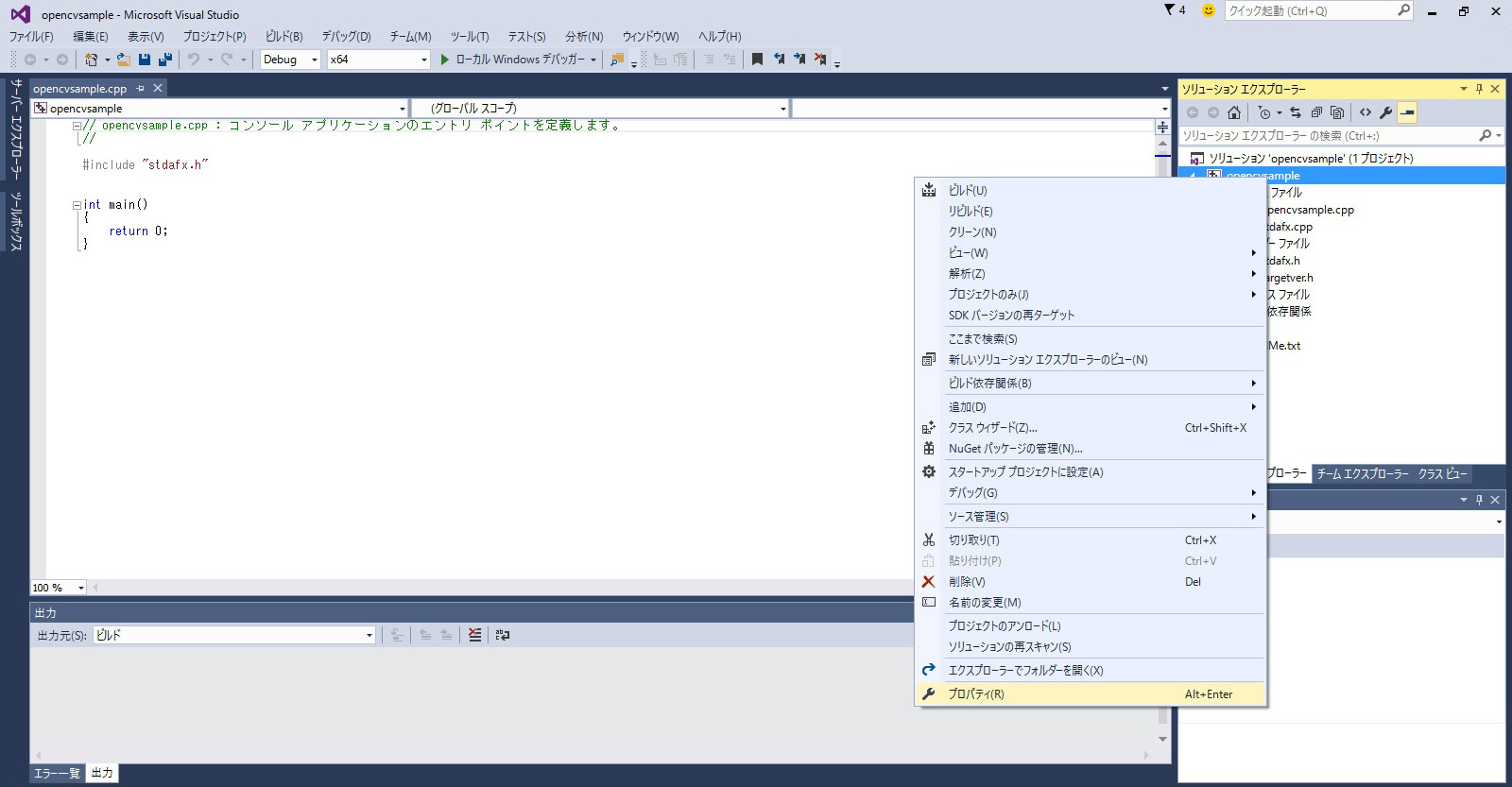
Task: Click the View Code icon in Solution Explorer
Action: click(1365, 112)
